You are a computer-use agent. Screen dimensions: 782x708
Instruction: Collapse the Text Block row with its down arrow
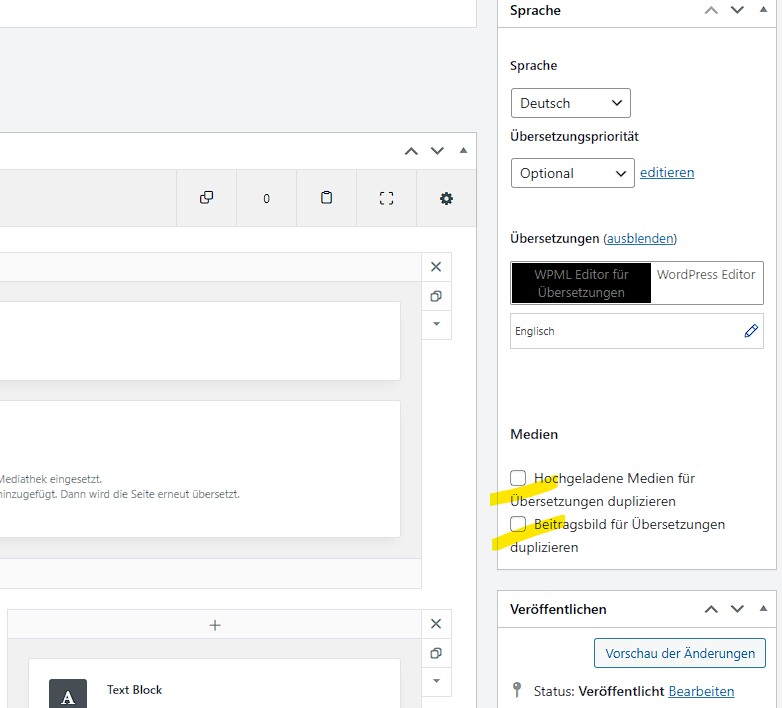(x=436, y=681)
